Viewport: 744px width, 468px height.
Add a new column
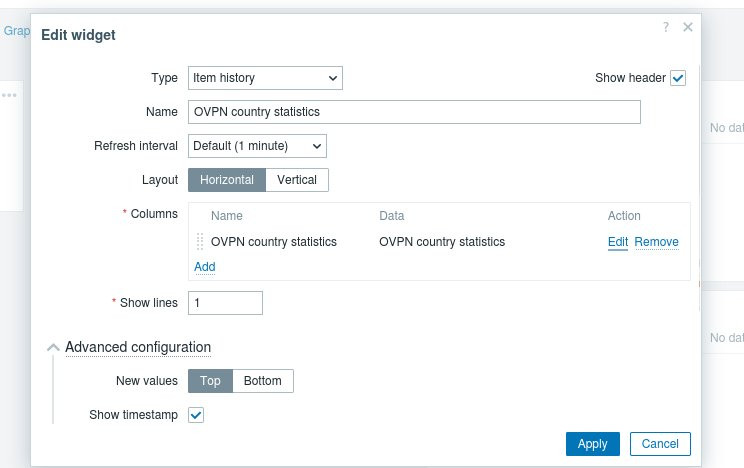(204, 267)
